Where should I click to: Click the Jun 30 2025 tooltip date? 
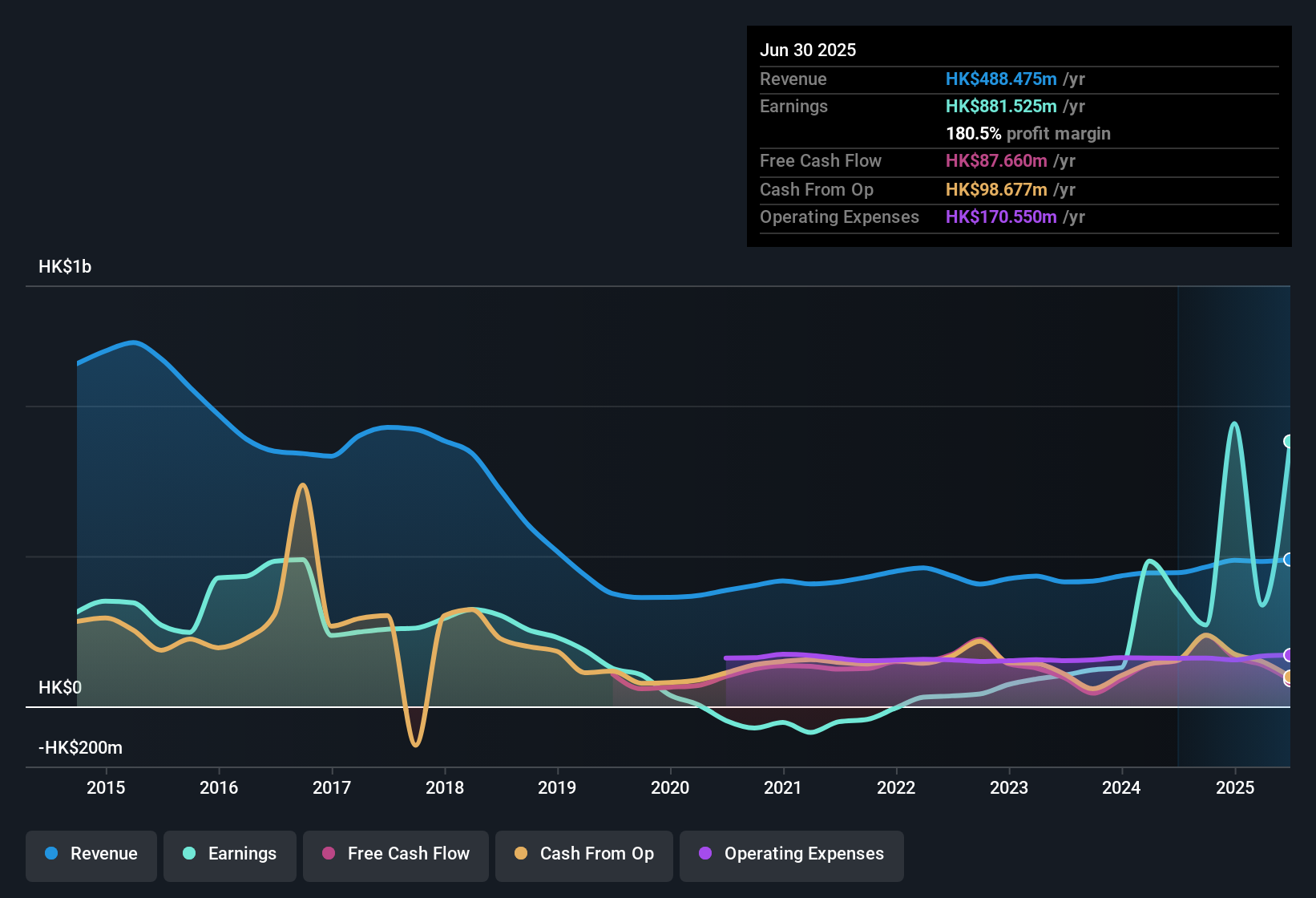tap(808, 50)
